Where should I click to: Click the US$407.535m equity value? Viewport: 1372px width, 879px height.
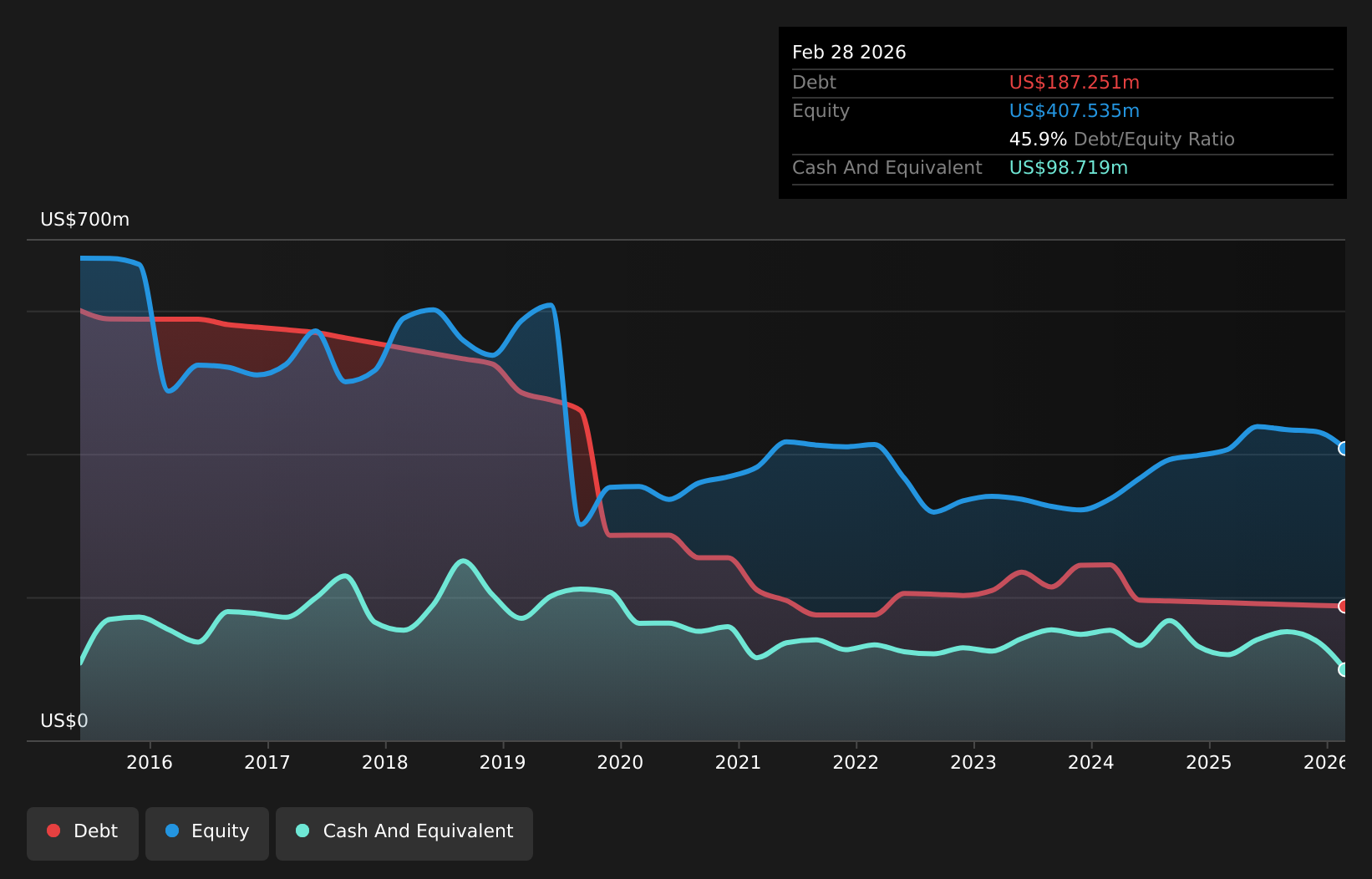[x=1075, y=111]
